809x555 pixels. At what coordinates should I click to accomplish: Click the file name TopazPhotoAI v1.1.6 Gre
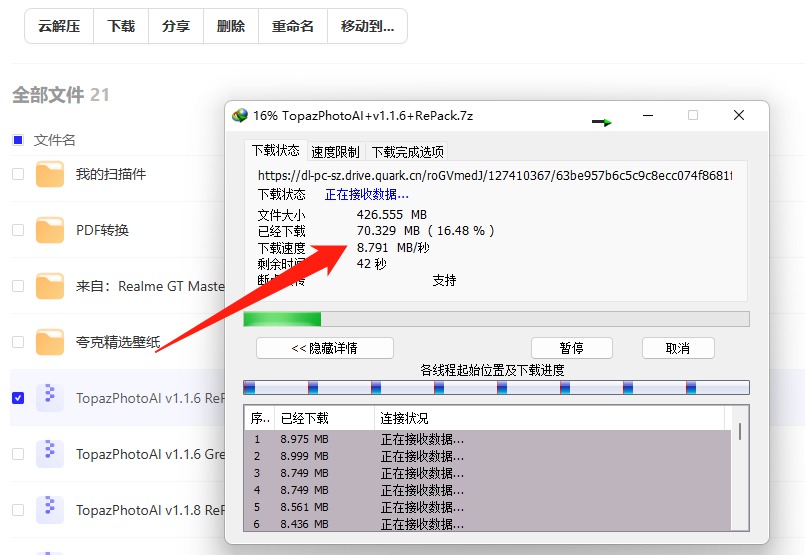pyautogui.click(x=150, y=454)
